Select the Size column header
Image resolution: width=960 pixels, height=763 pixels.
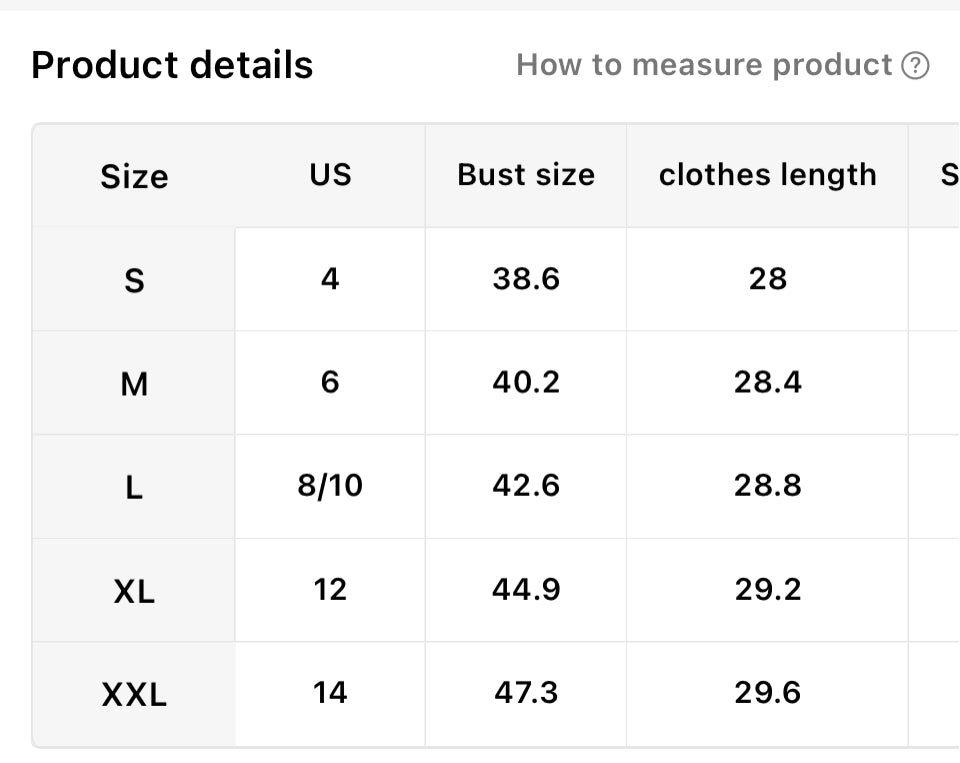(134, 177)
